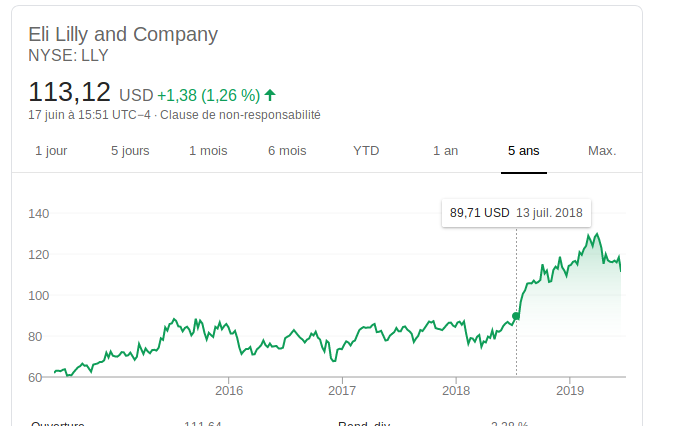
Task: Click the green upward arrow icon
Action: pos(270,96)
